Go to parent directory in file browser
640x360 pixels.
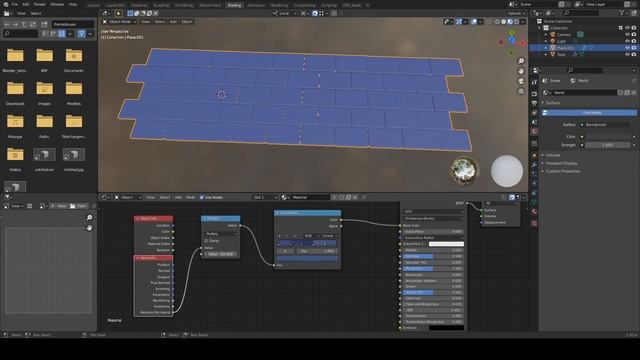point(24,24)
